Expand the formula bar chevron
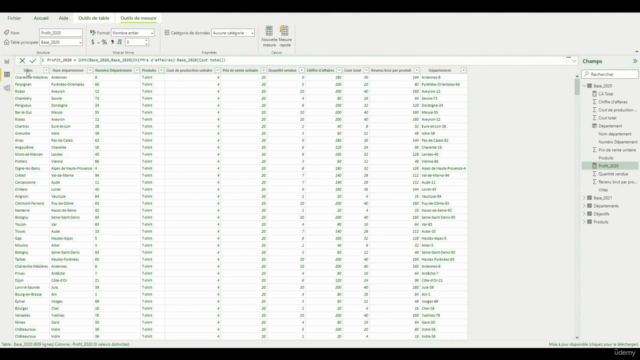 coord(574,61)
